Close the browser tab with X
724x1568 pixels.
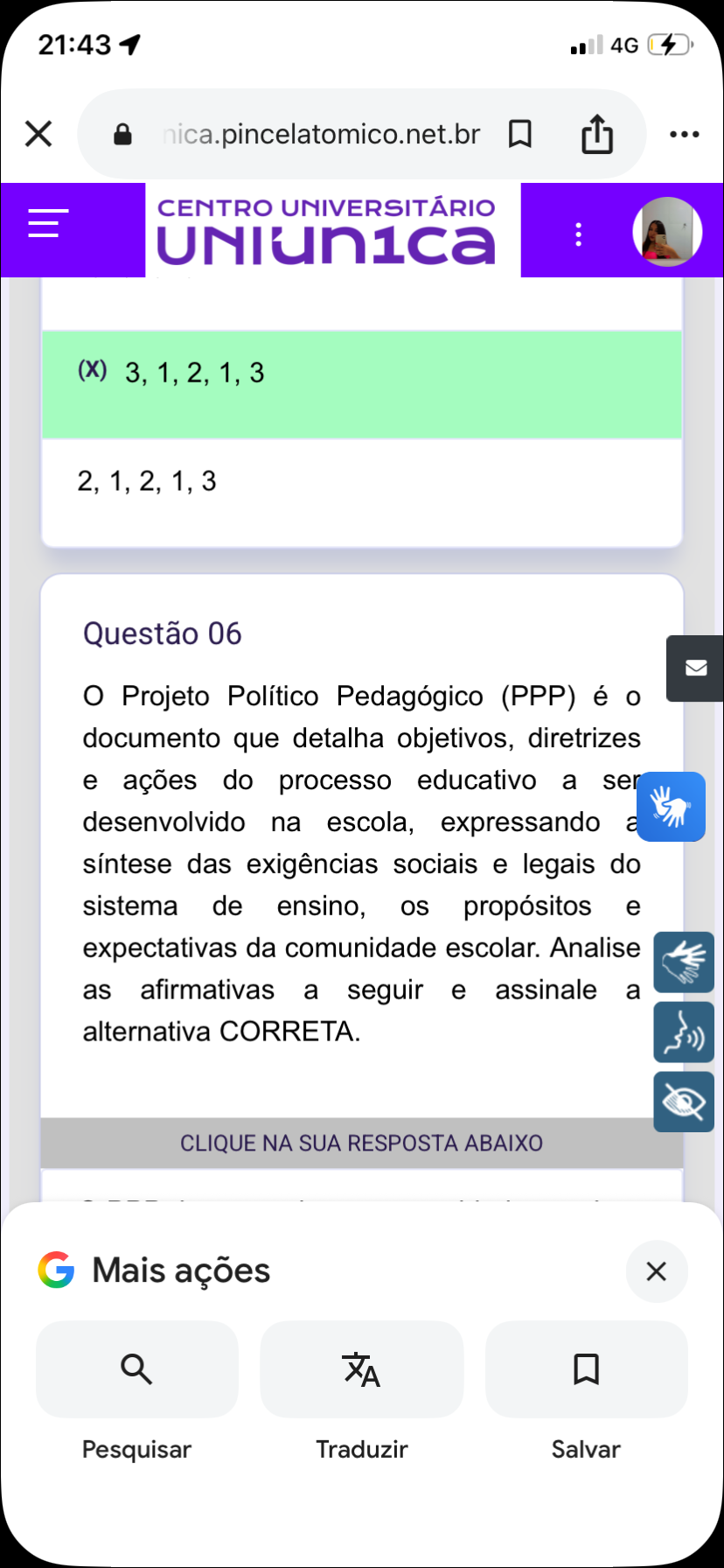pos(38,134)
